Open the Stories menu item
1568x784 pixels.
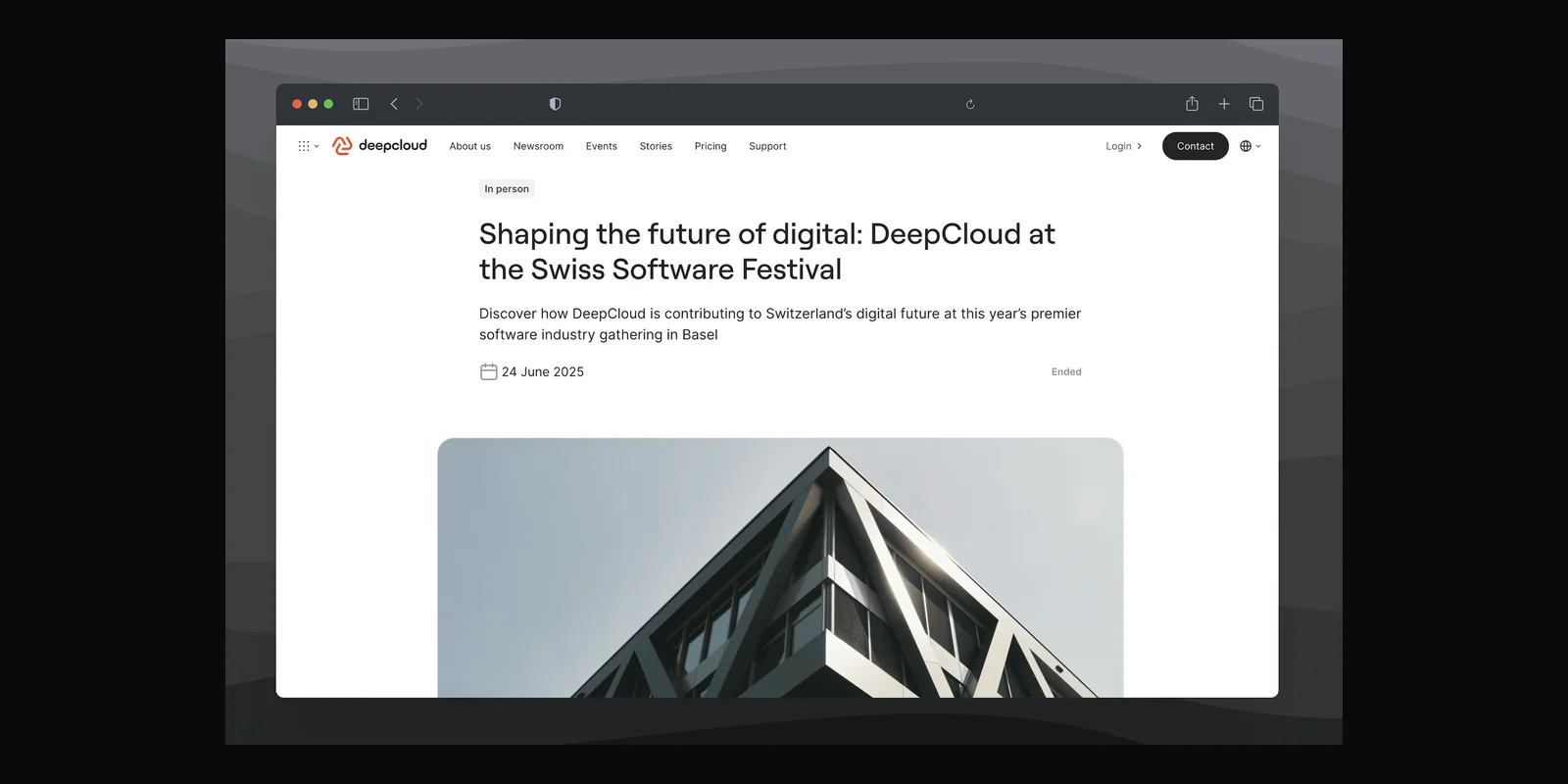(x=656, y=146)
